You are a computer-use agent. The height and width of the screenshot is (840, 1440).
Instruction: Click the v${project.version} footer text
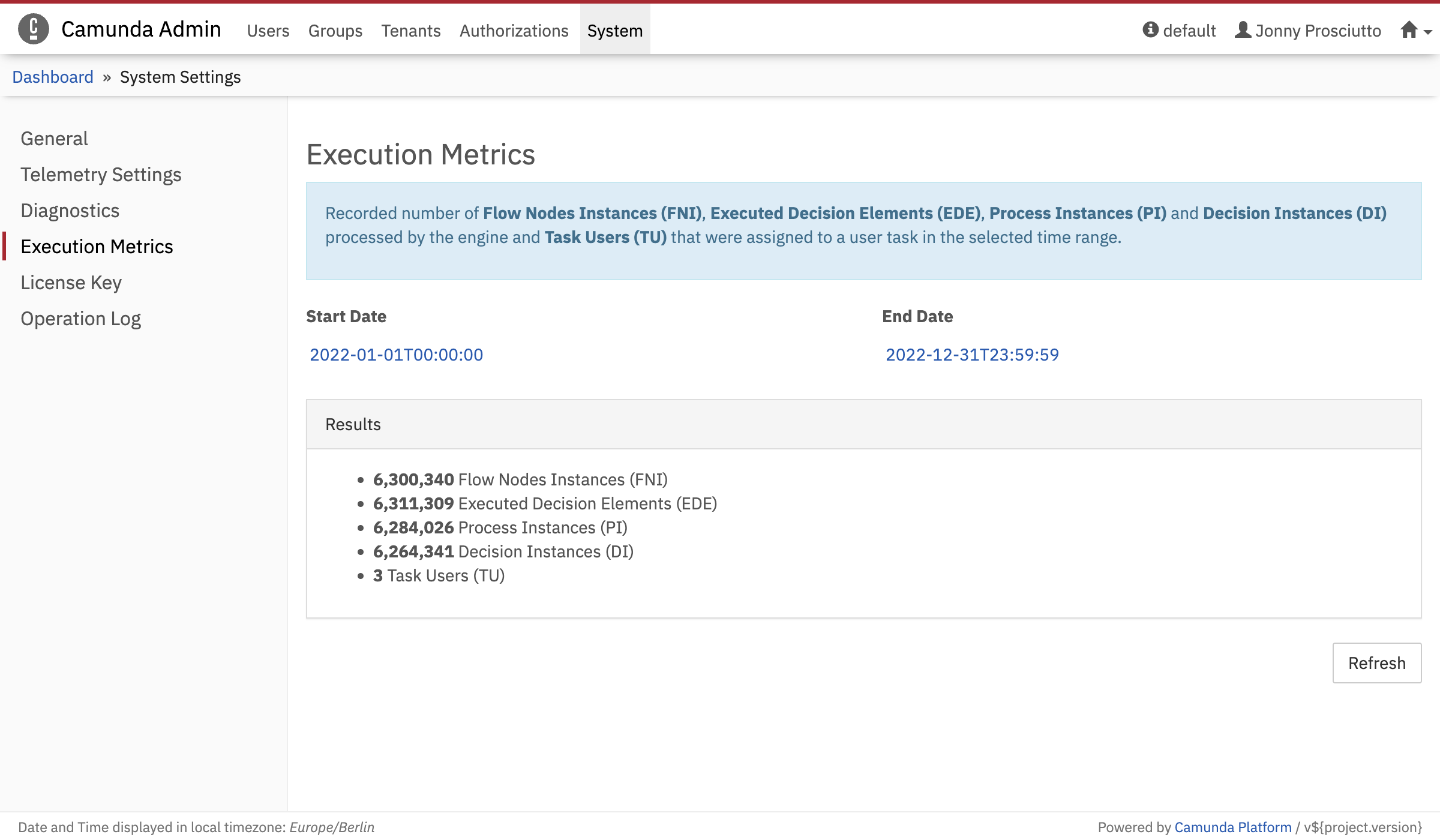click(1363, 827)
